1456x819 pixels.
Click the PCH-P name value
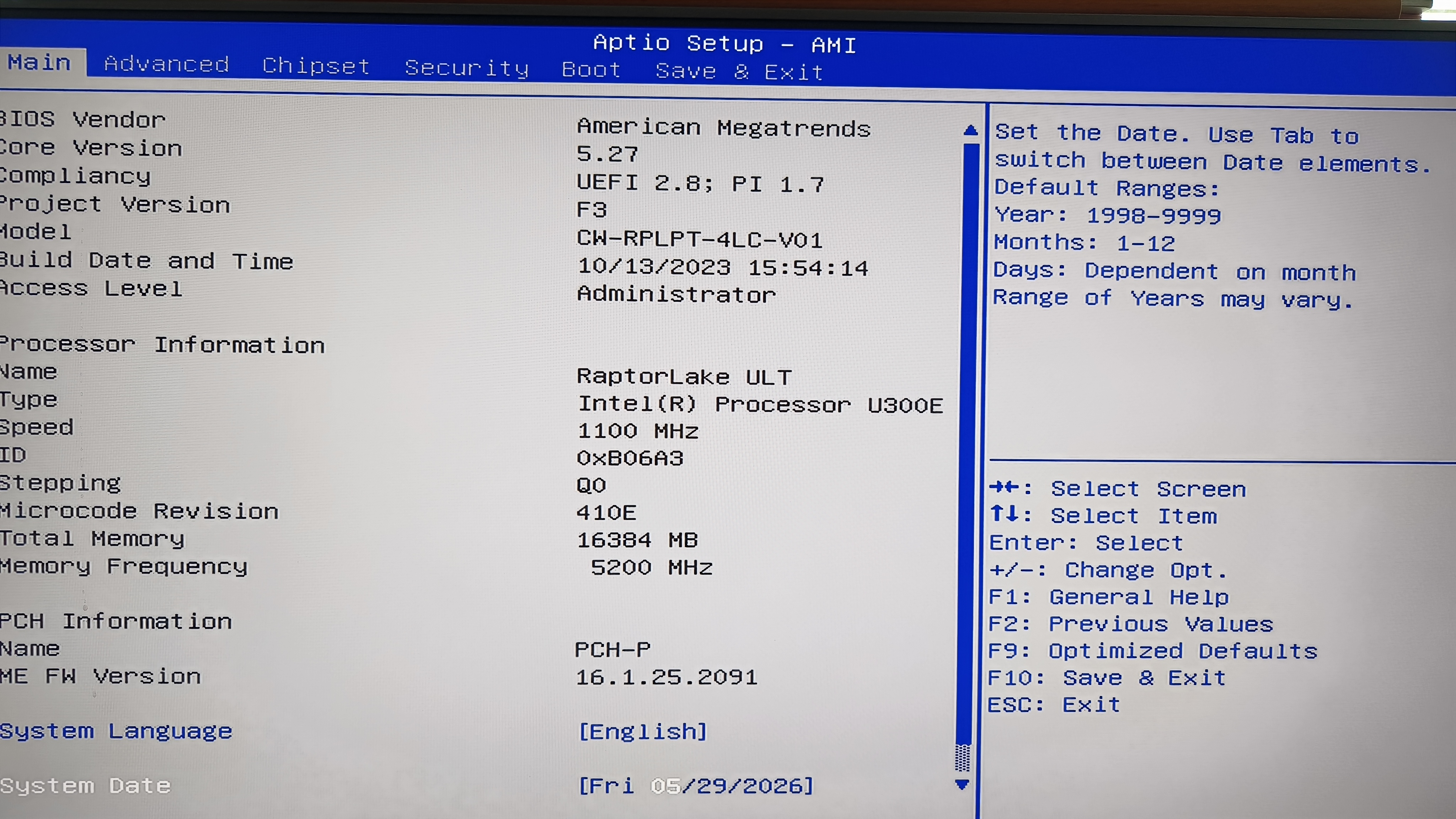613,649
